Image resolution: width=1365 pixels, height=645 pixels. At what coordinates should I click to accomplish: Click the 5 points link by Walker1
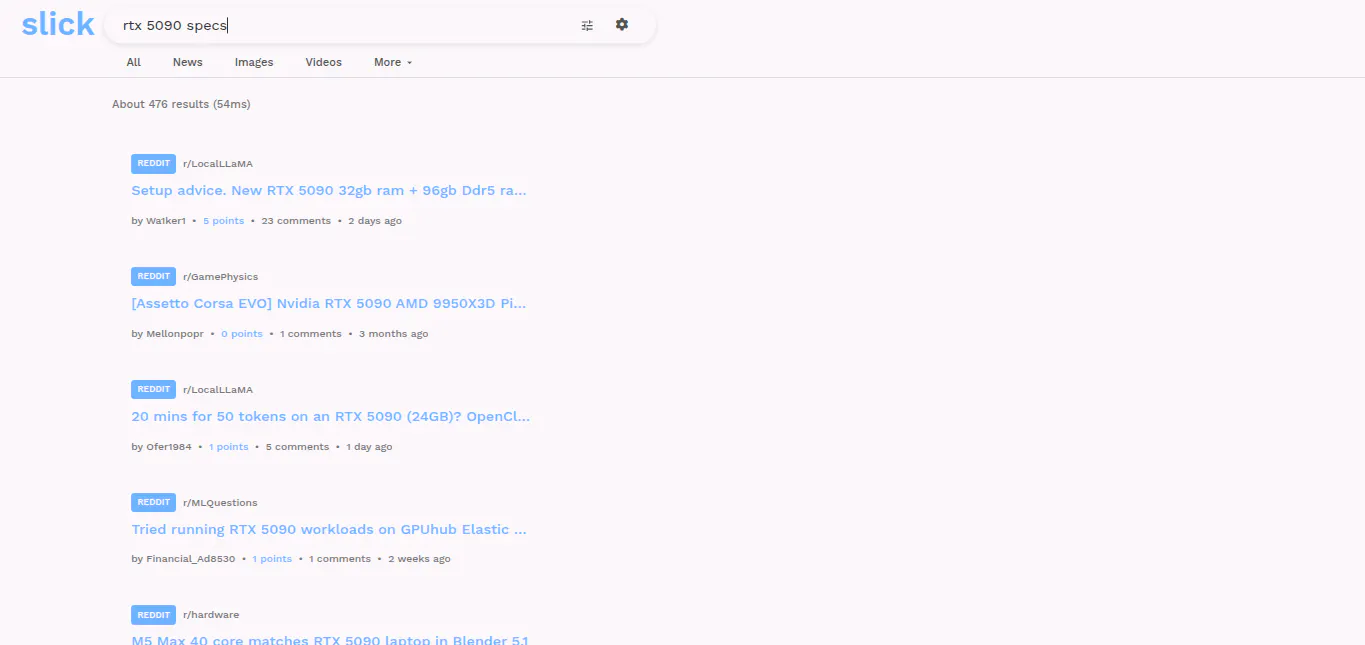click(223, 221)
